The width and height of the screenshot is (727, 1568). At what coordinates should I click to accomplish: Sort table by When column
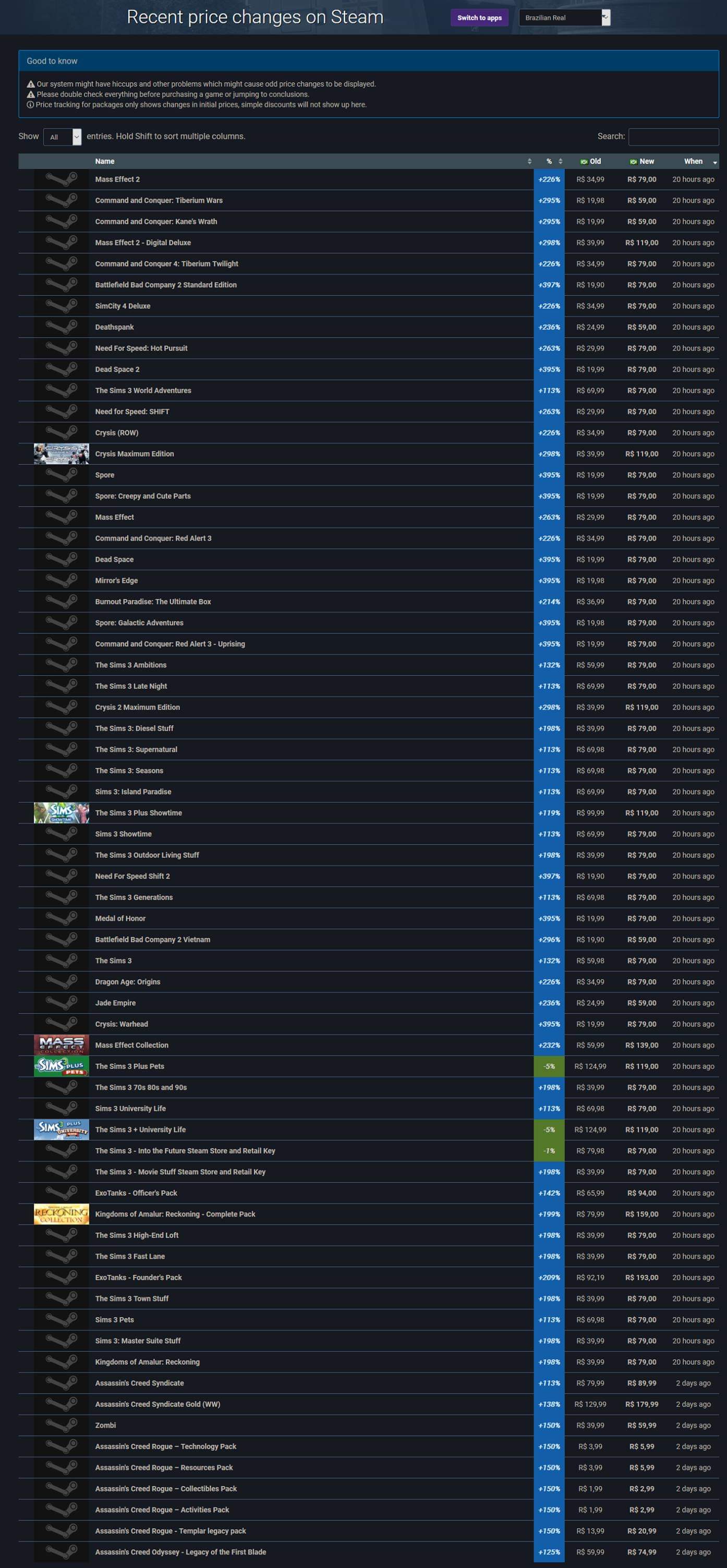pyautogui.click(x=694, y=161)
